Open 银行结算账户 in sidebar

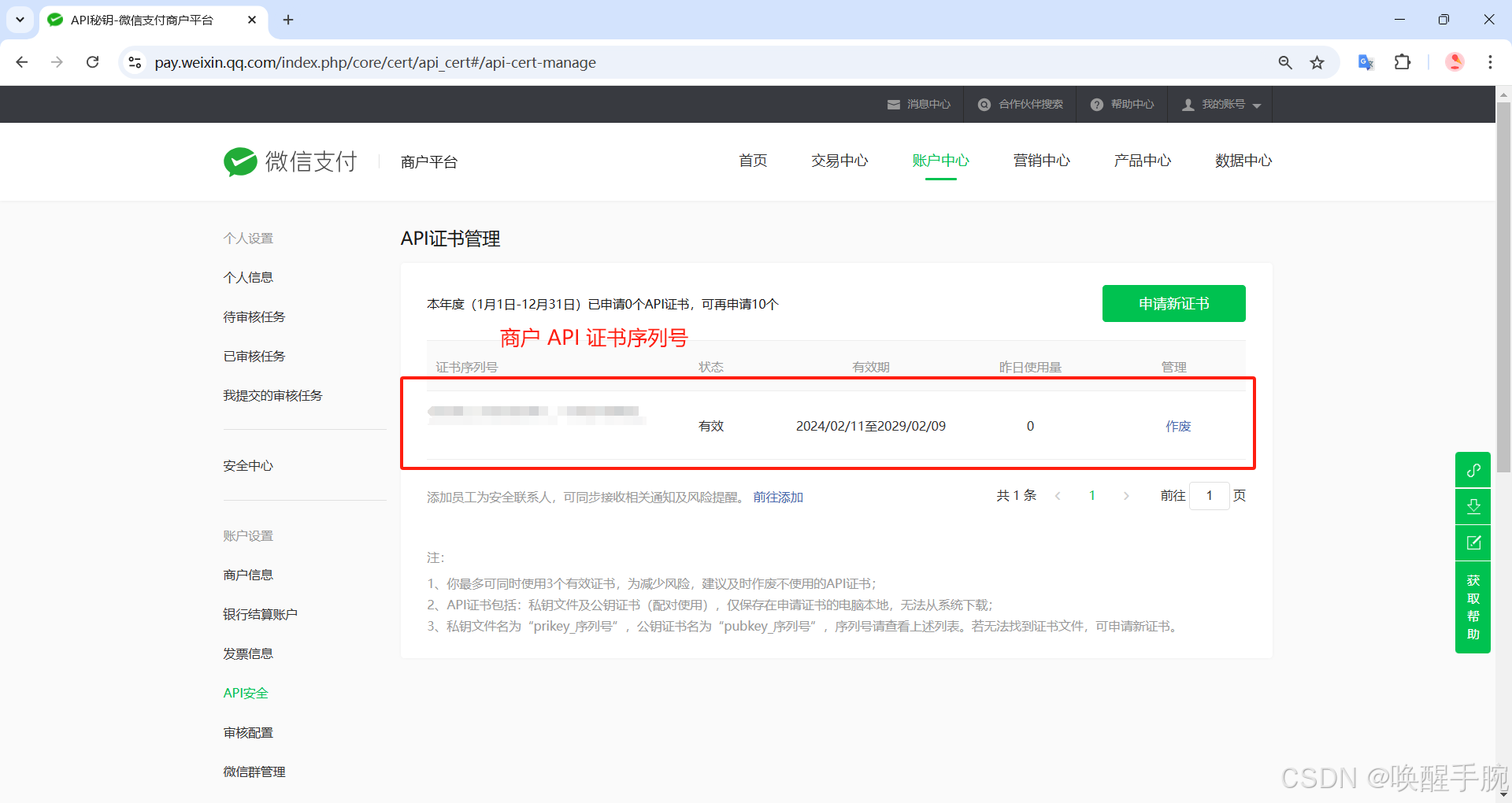click(260, 614)
